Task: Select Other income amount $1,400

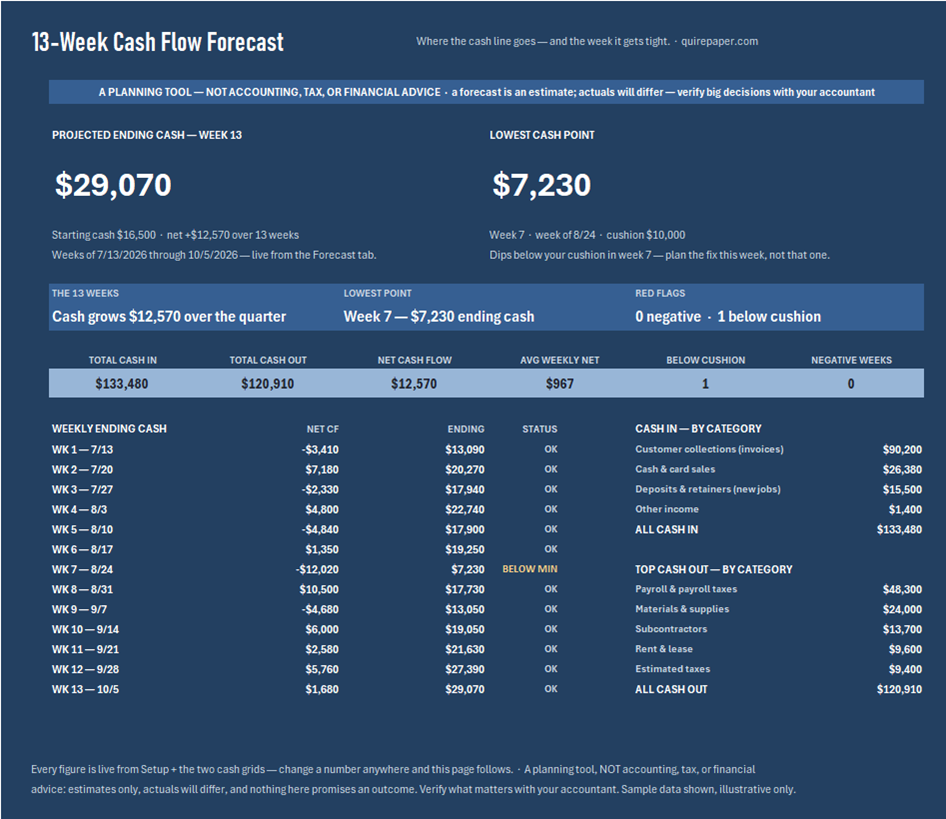Action: coord(905,509)
